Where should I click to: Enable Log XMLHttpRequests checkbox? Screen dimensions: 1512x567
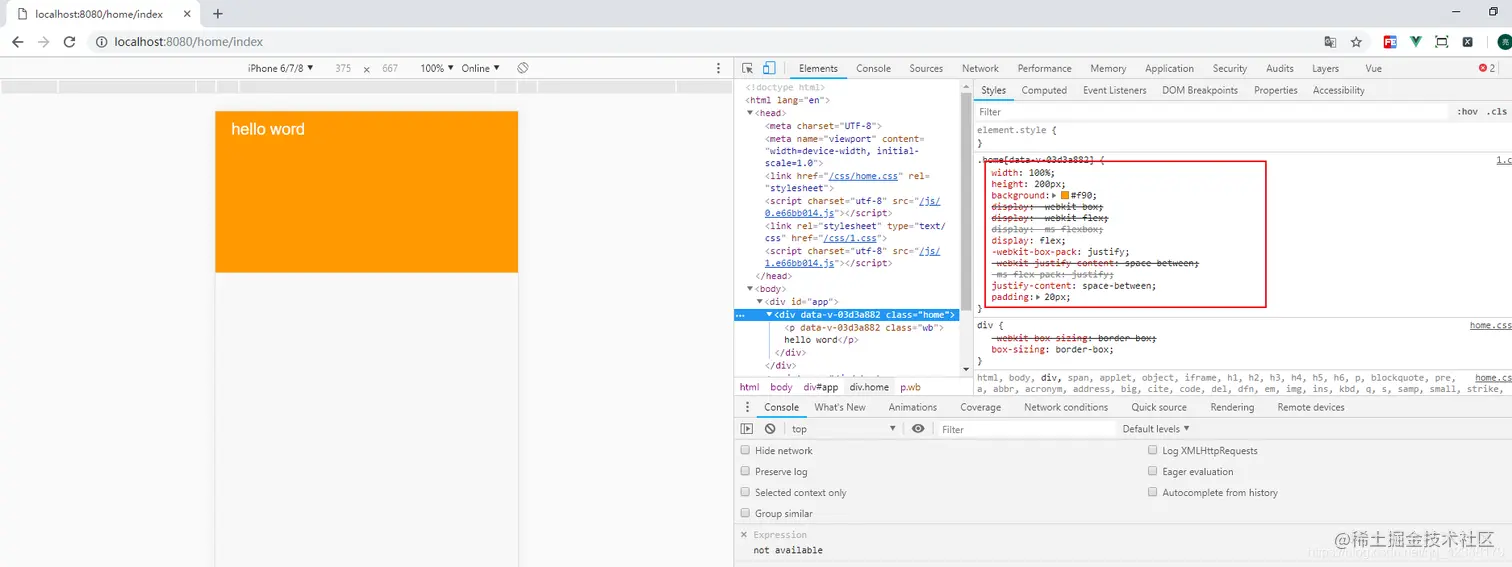pos(1152,450)
